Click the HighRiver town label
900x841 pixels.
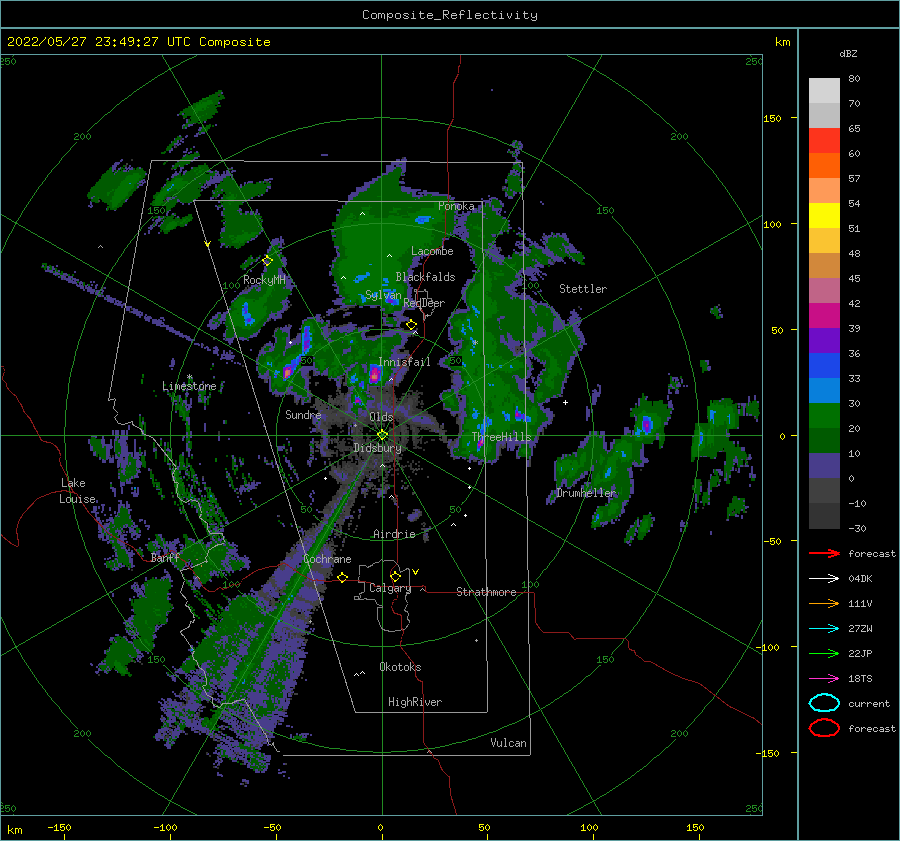coord(415,702)
